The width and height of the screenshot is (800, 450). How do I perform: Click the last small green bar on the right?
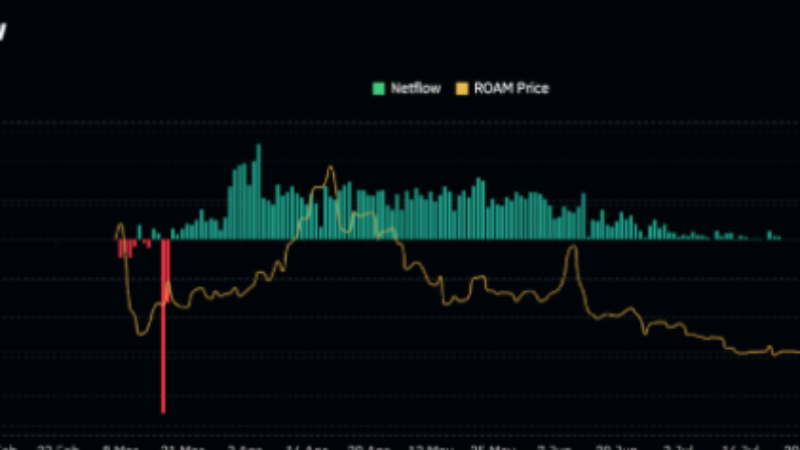pos(777,237)
